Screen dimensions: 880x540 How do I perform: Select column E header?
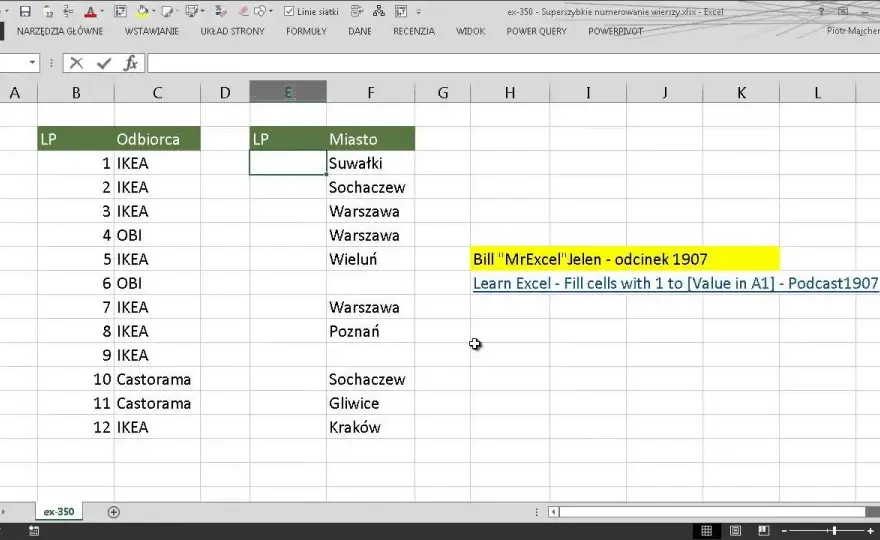pyautogui.click(x=288, y=92)
